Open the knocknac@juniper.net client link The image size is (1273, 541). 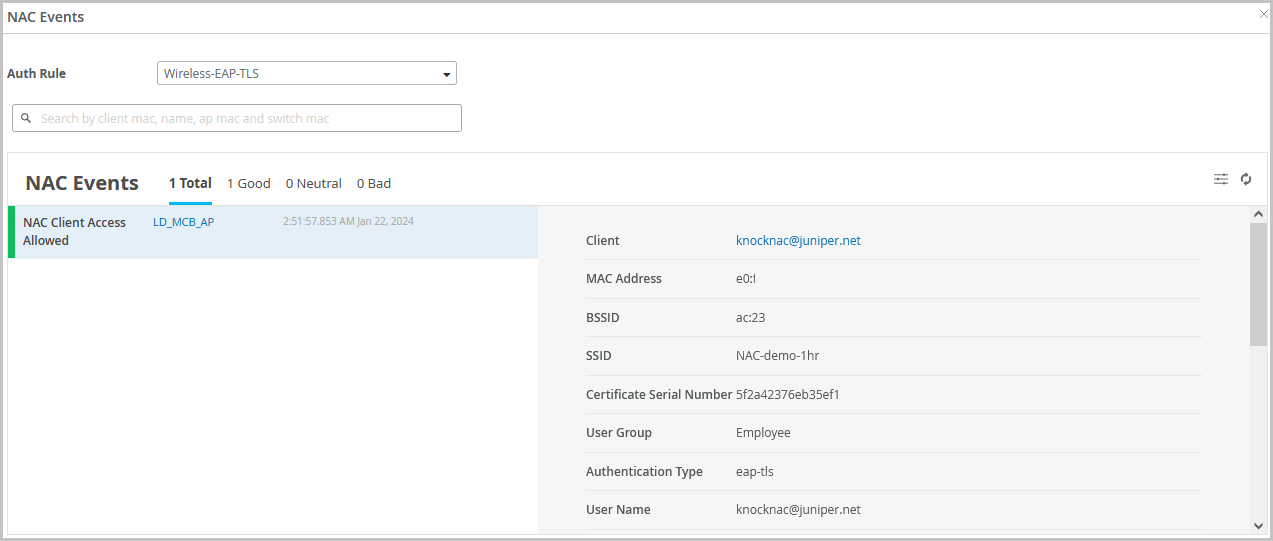click(x=798, y=241)
